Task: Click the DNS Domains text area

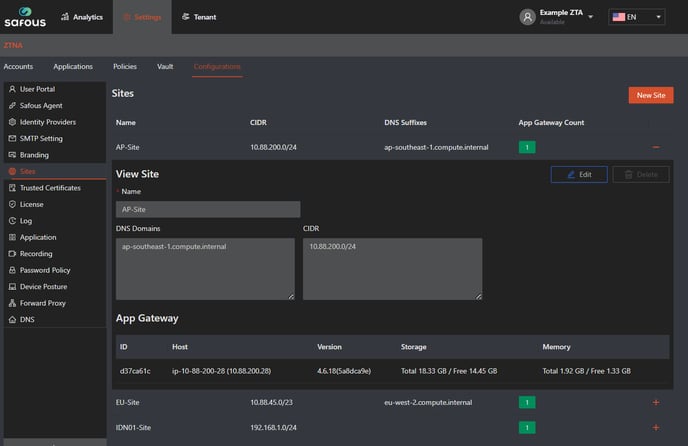Action: pos(205,268)
